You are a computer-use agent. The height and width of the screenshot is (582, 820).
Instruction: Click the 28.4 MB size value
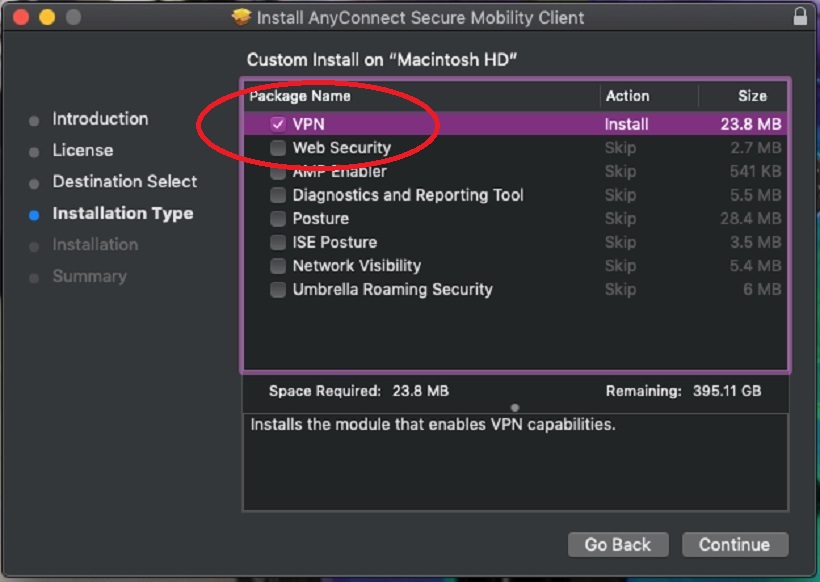(x=750, y=219)
